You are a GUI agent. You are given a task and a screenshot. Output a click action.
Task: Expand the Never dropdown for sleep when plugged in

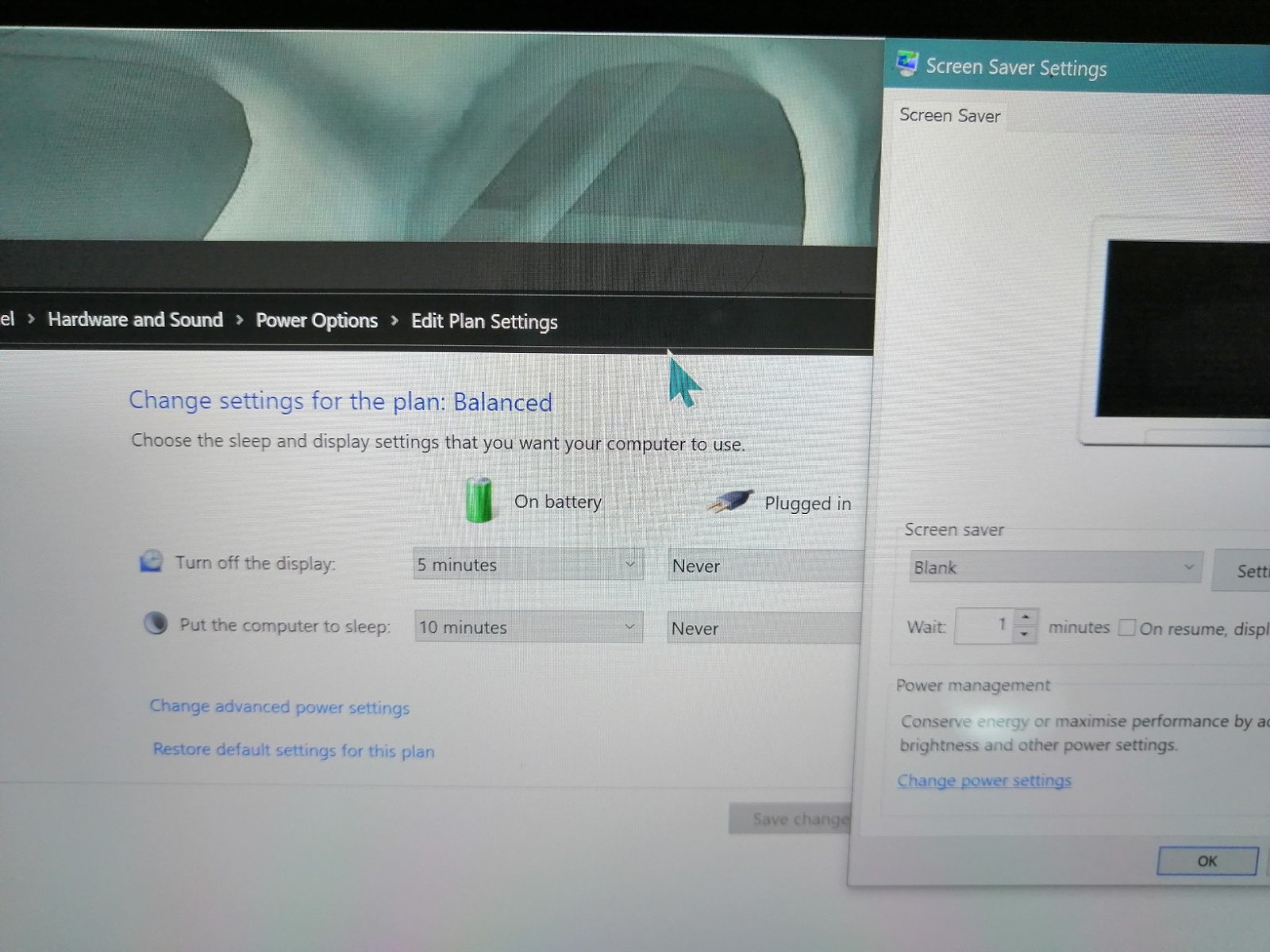point(762,628)
